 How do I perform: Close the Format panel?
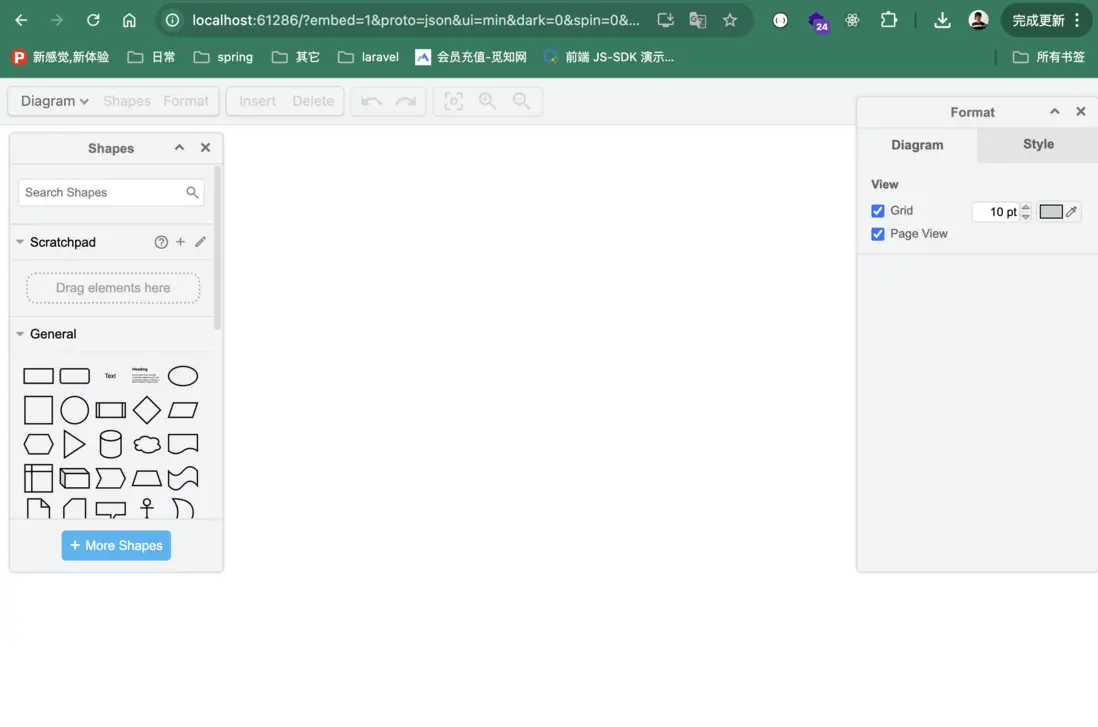(1080, 111)
